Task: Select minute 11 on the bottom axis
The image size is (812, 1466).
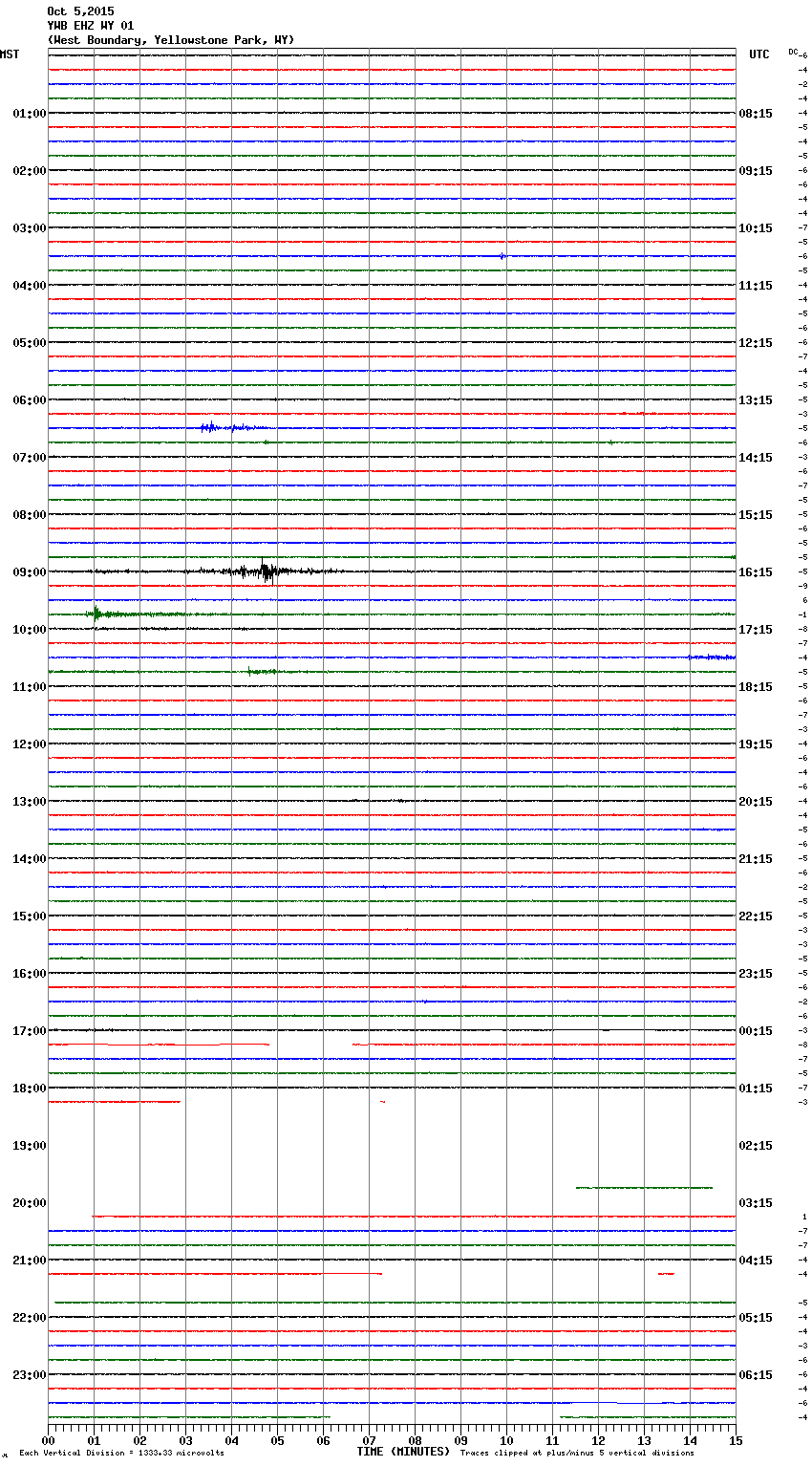Action: point(552,1440)
